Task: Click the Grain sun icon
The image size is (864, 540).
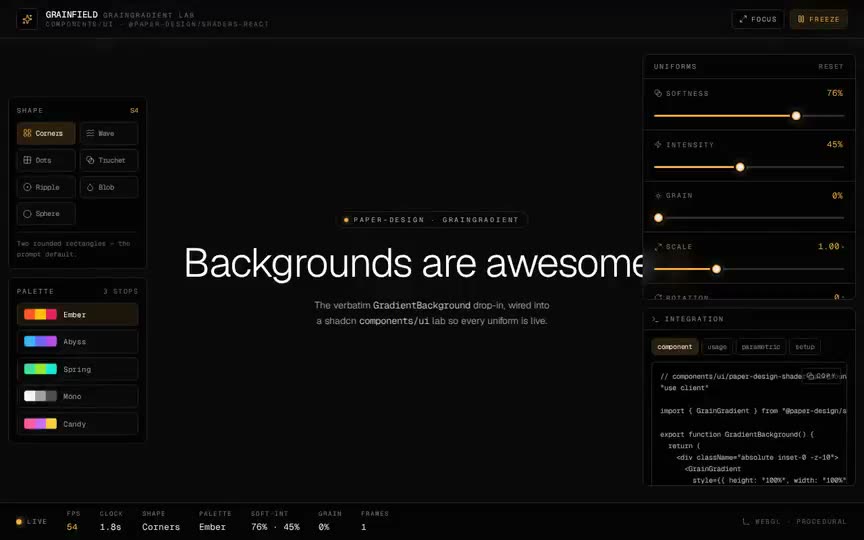Action: coord(658,196)
